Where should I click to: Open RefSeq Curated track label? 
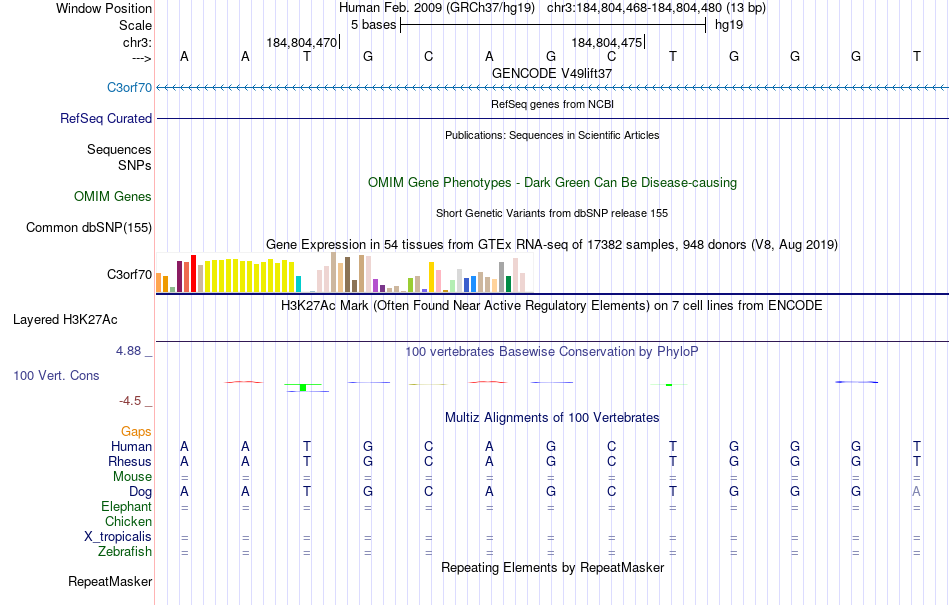105,118
